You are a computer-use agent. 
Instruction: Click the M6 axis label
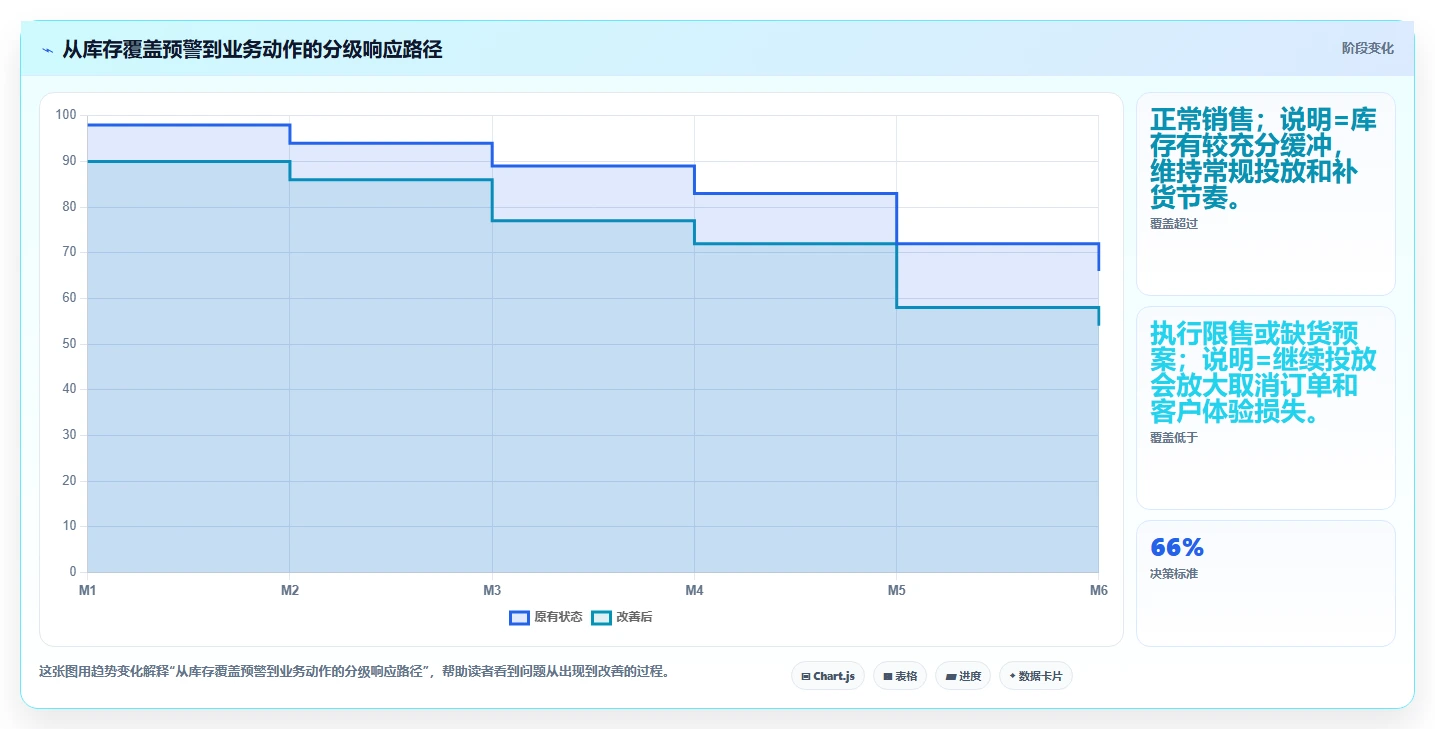[1098, 591]
